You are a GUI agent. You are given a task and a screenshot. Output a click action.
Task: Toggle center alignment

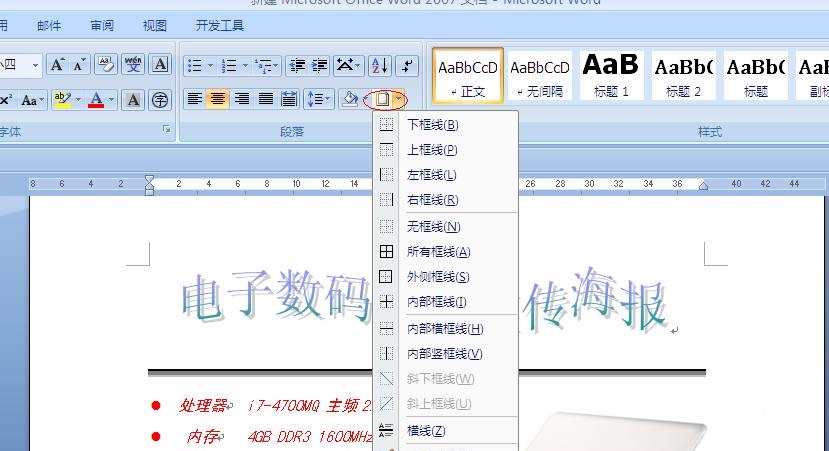tap(218, 99)
